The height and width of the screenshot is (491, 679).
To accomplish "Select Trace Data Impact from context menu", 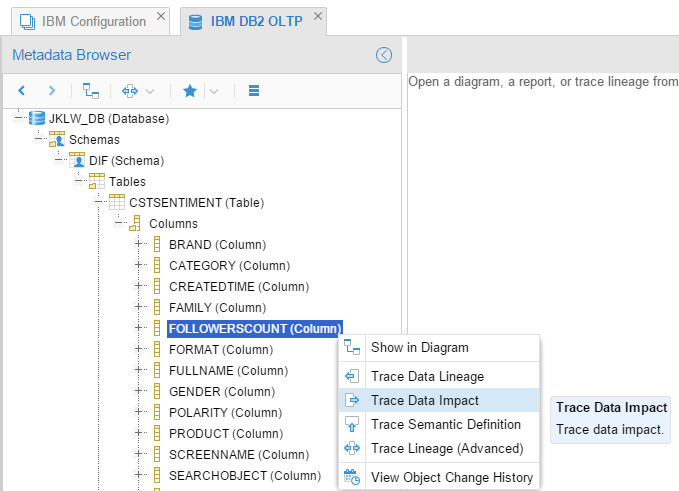I will pos(439,400).
